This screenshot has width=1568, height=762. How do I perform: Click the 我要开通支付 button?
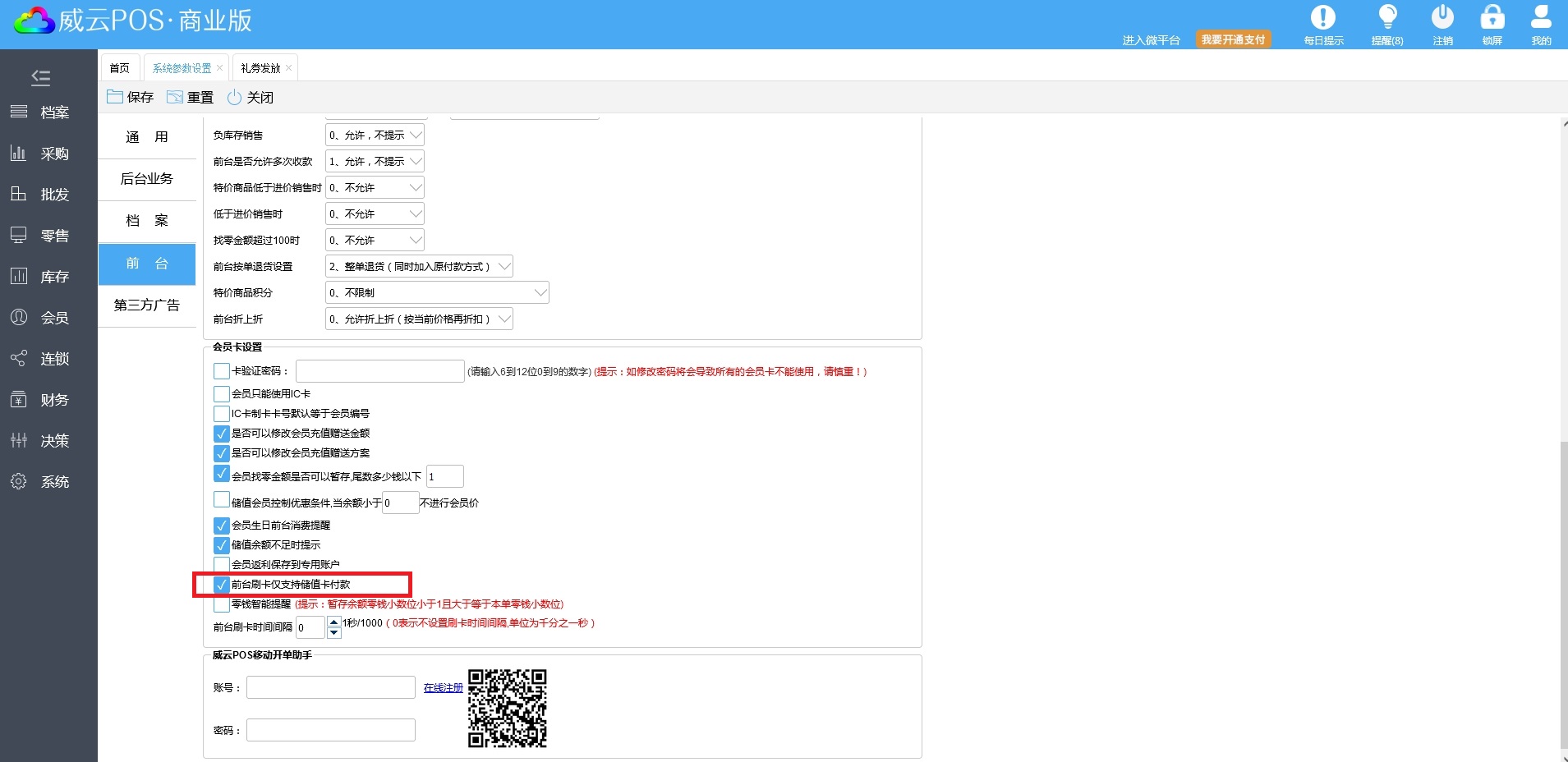click(x=1233, y=39)
